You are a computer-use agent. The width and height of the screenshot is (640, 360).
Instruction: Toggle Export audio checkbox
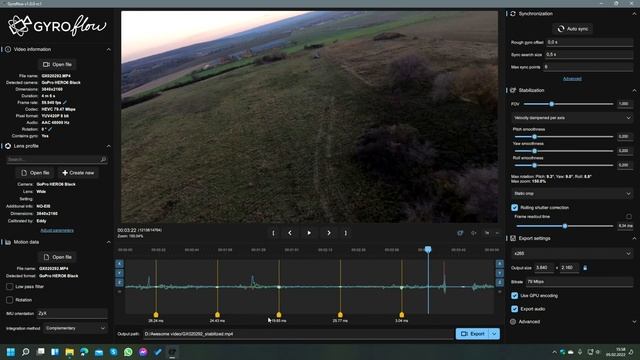tap(515, 309)
